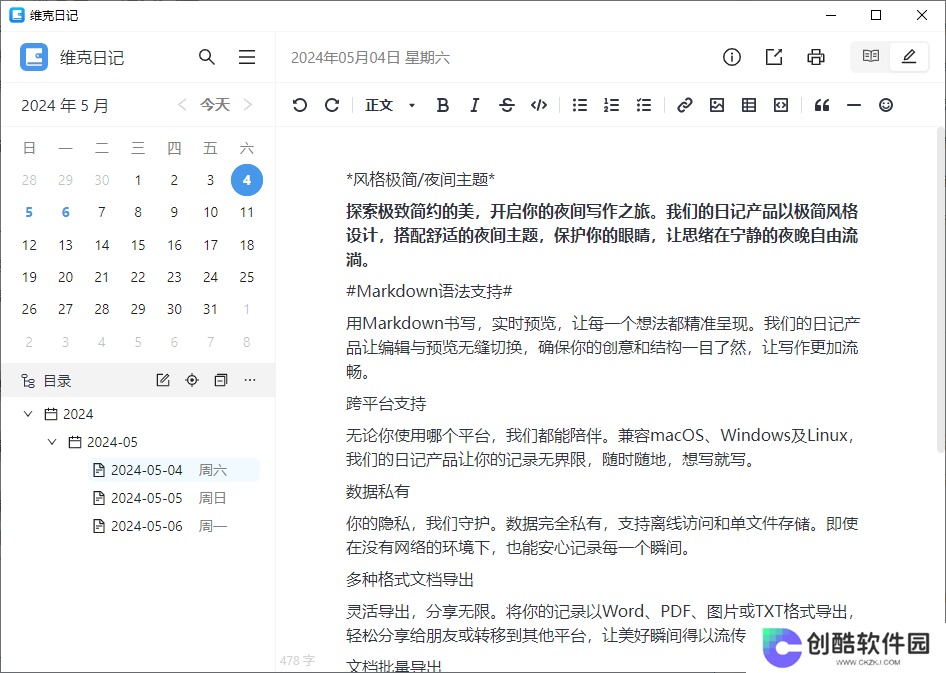Insert a task checklist

644,105
